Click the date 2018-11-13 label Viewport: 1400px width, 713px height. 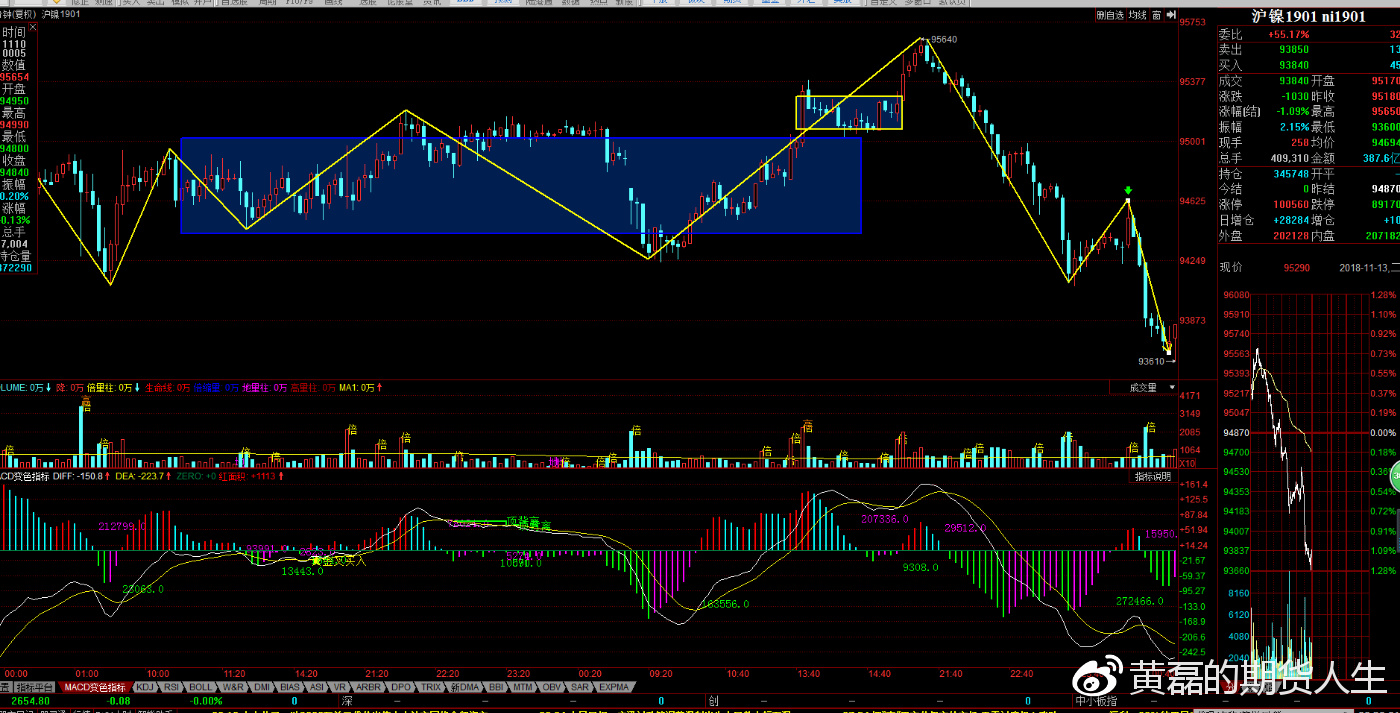pyautogui.click(x=1365, y=268)
